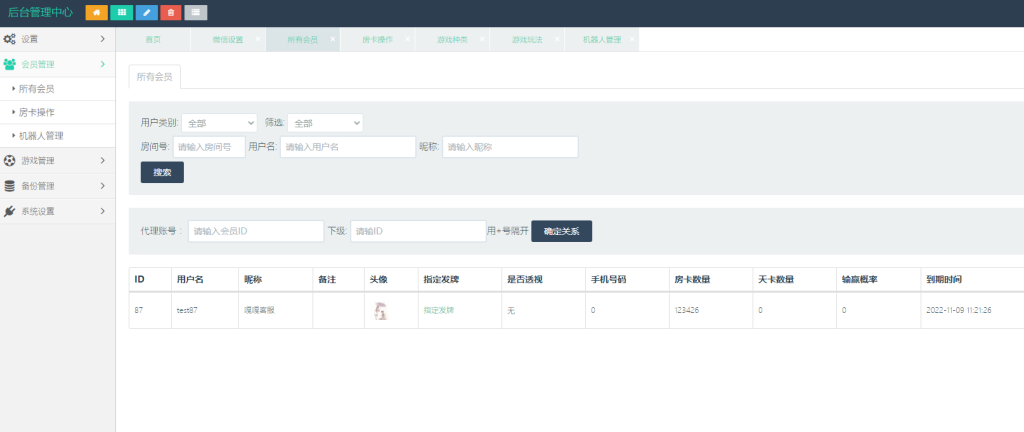The height and width of the screenshot is (432, 1024).
Task: Focus the 房间号 input field
Action: [210, 147]
